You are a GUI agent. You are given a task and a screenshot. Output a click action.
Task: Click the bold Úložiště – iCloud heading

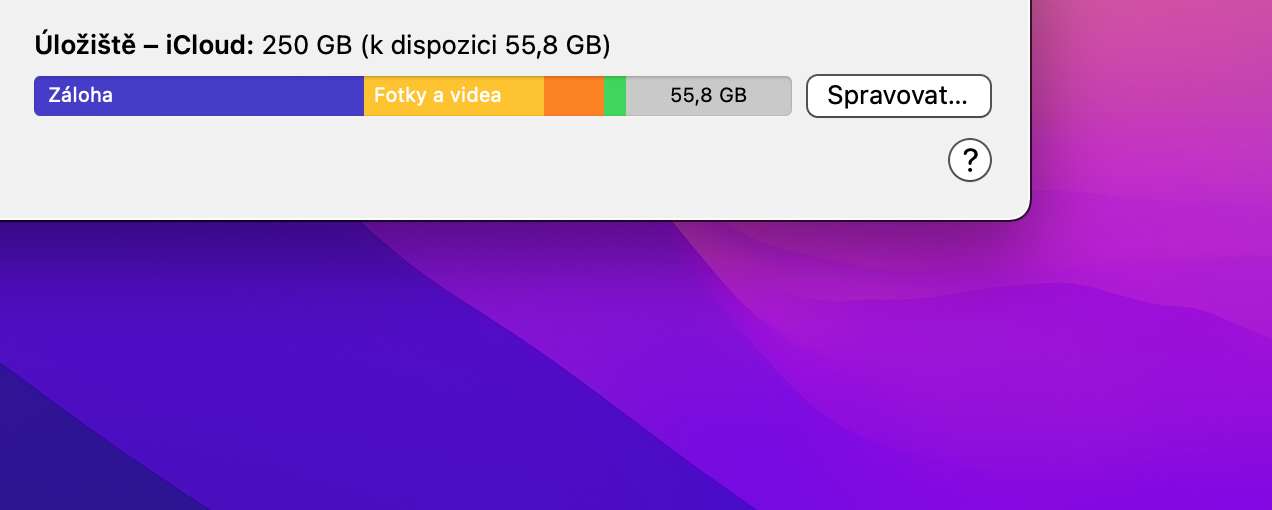point(145,45)
